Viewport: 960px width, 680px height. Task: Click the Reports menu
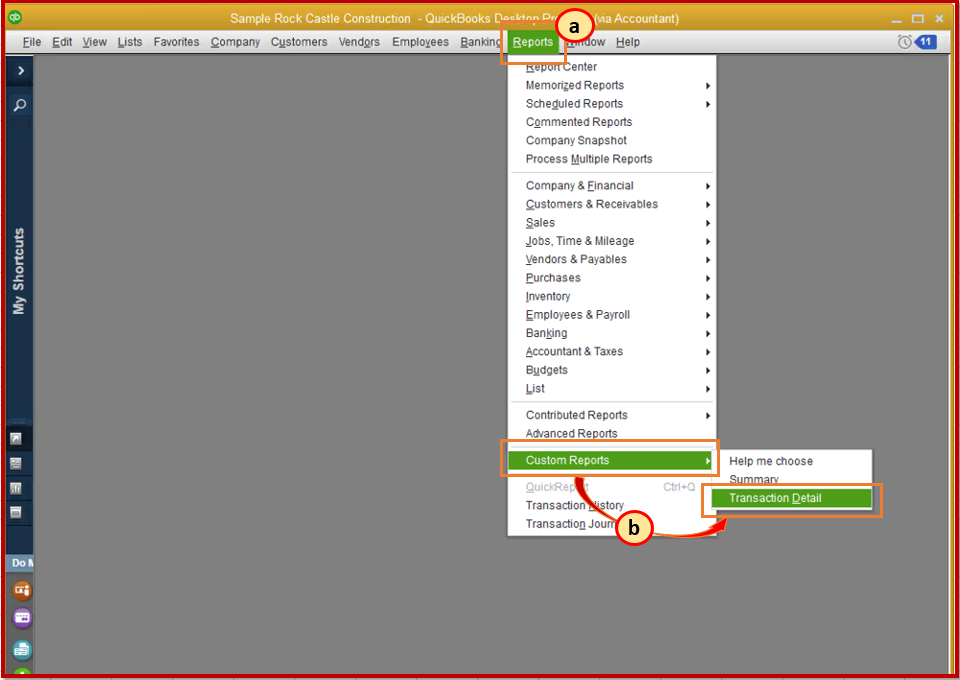(x=533, y=42)
